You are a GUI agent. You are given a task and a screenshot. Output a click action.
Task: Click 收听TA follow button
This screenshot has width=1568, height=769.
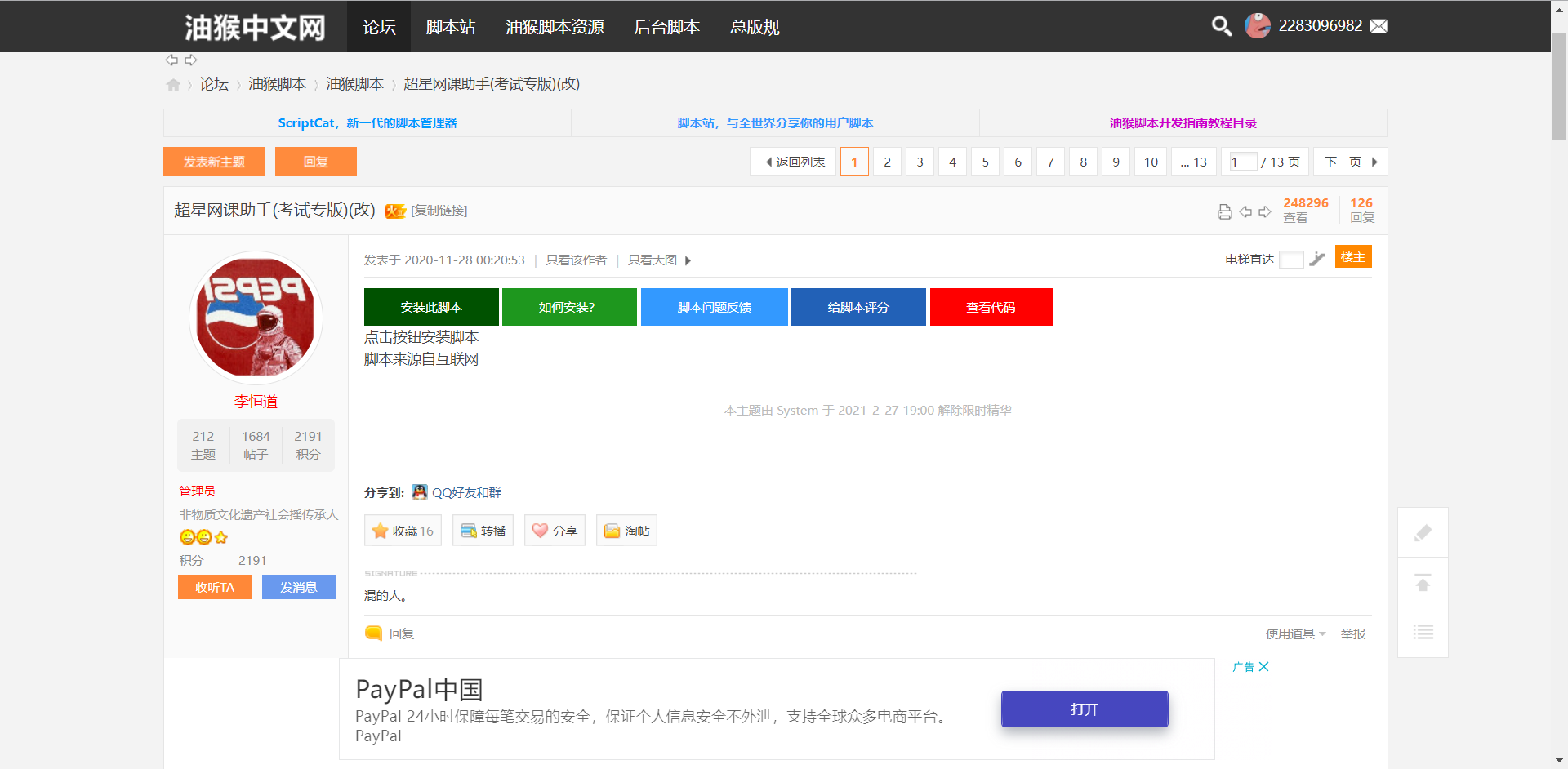pyautogui.click(x=215, y=587)
